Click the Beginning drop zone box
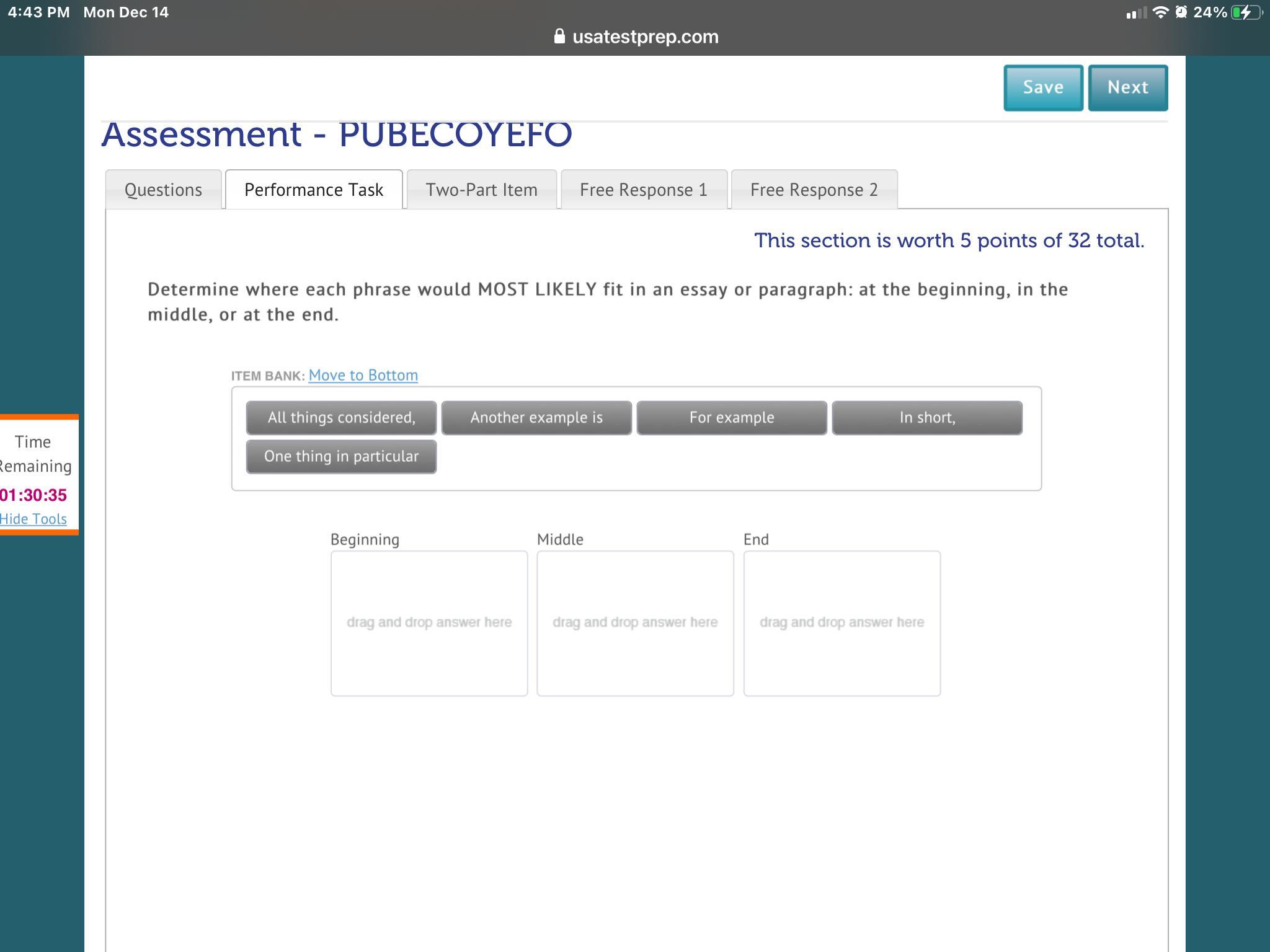1270x952 pixels. (429, 623)
